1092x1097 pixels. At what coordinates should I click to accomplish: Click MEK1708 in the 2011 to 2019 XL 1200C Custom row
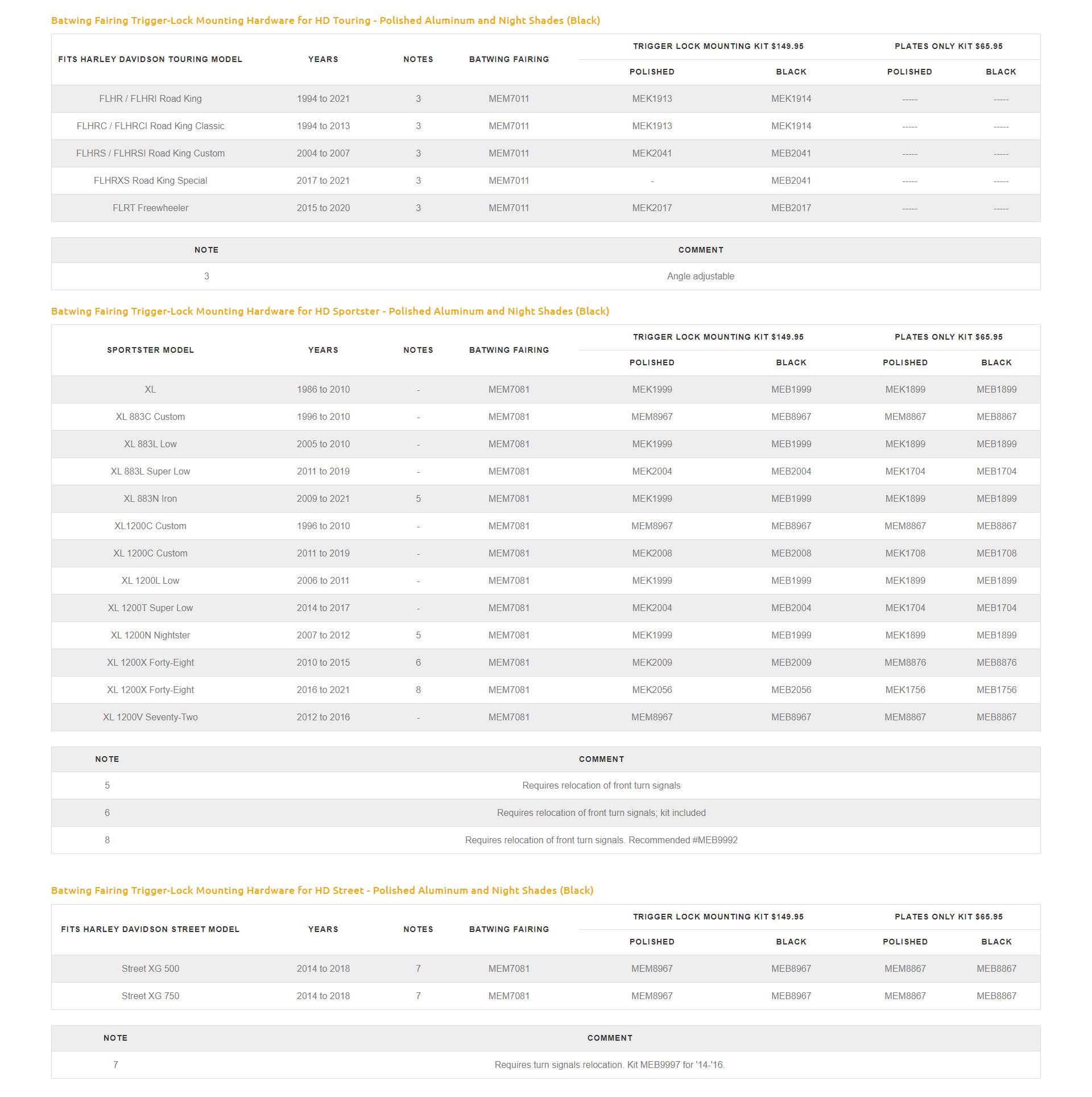pyautogui.click(x=905, y=554)
